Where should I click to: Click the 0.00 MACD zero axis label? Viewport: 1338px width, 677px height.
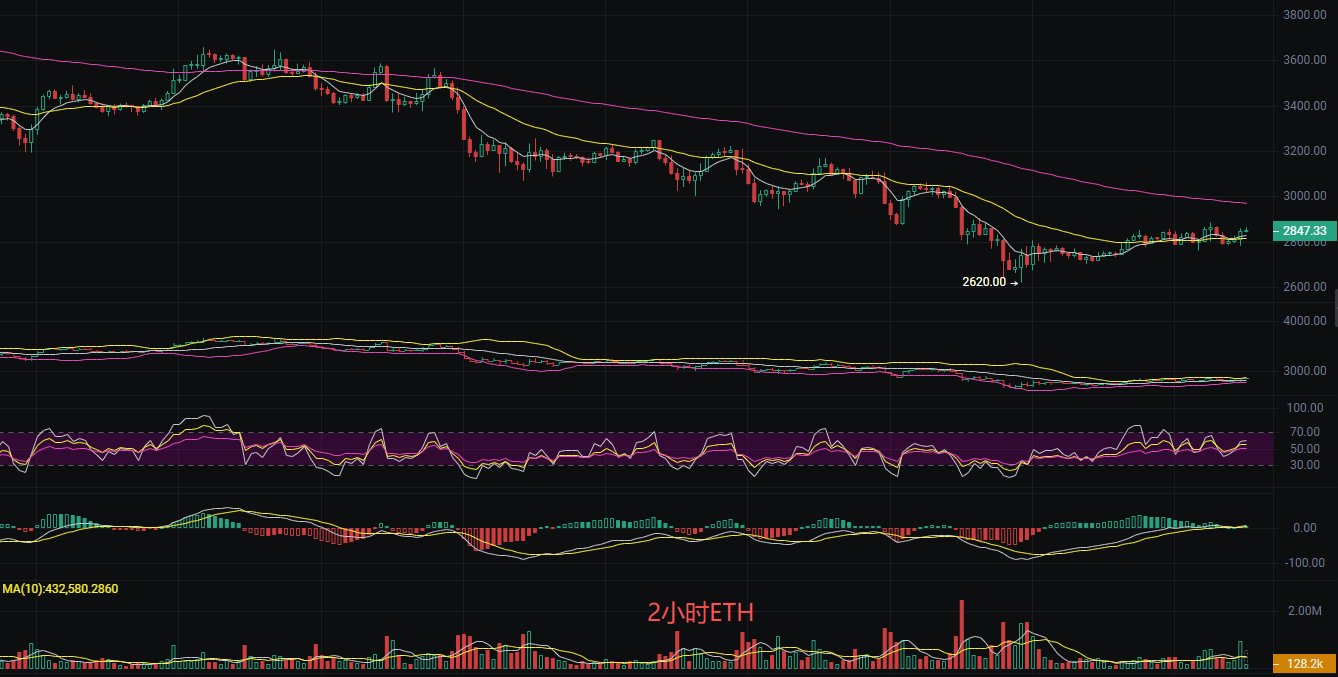[x=1305, y=528]
